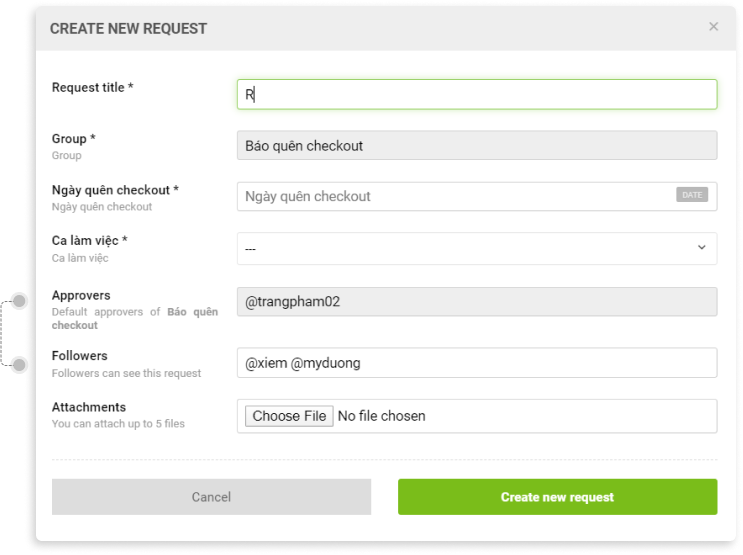
Task: Click the Request title label
Action: coord(92,88)
